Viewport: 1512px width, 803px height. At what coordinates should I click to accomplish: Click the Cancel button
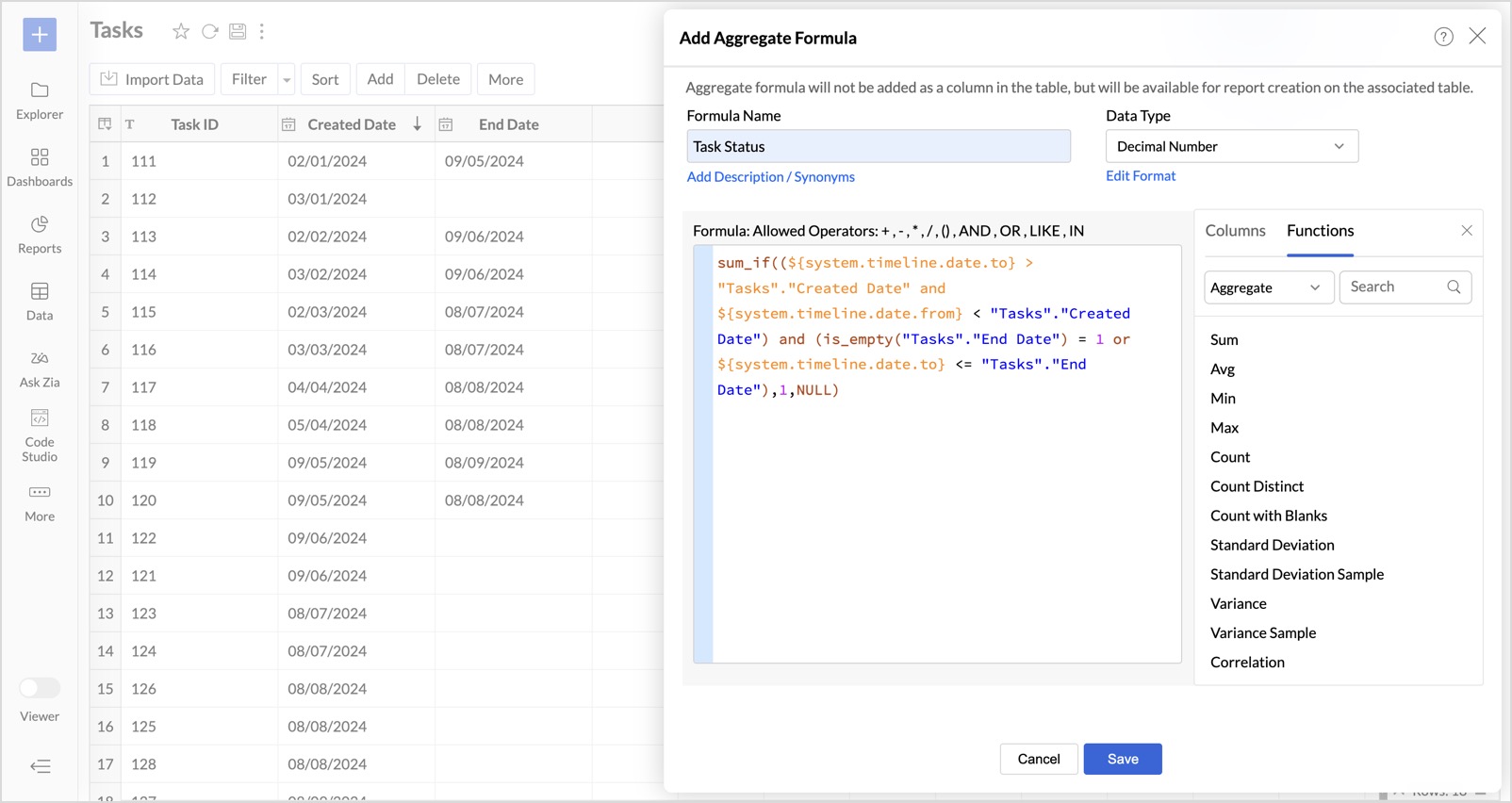click(x=1039, y=759)
